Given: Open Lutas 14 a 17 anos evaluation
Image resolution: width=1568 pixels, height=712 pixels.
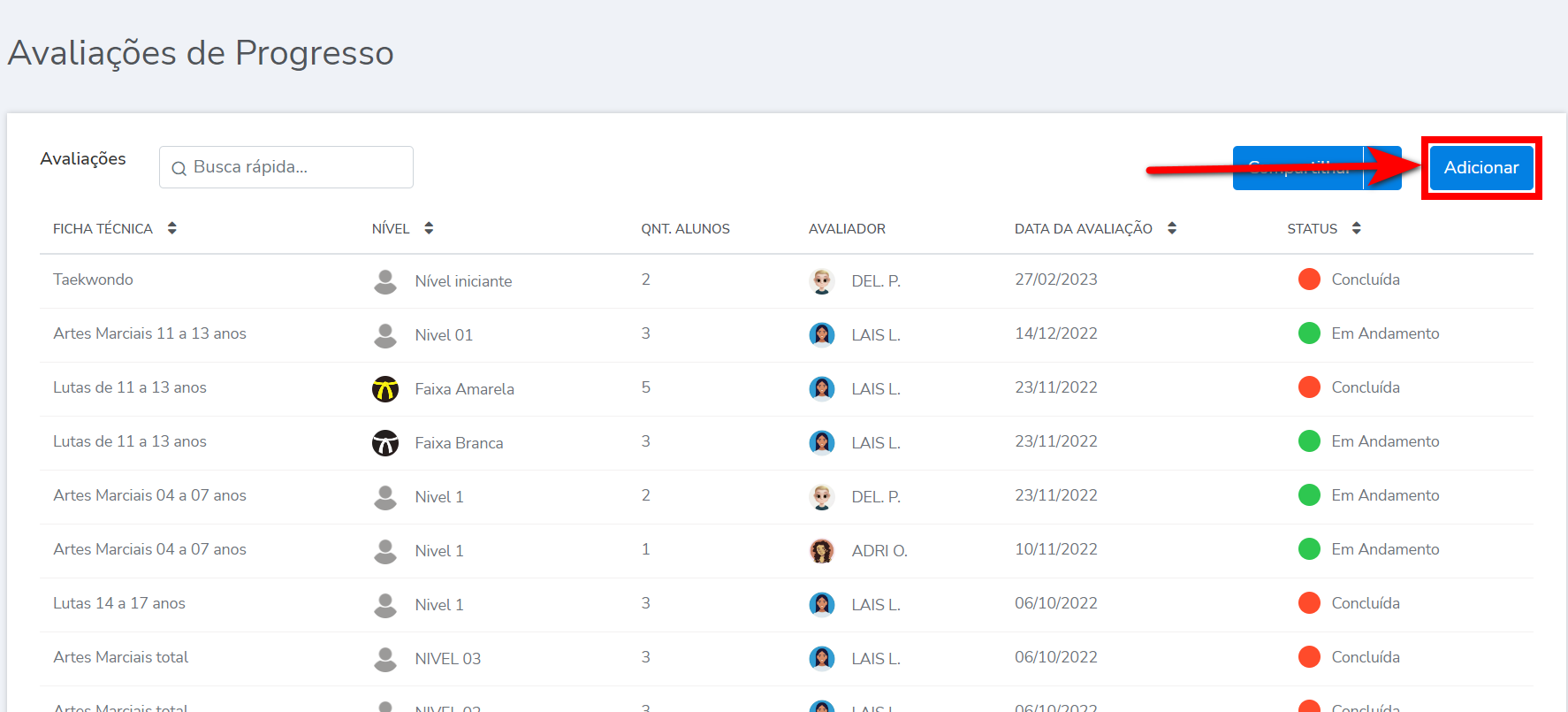Looking at the screenshot, I should pos(119,603).
